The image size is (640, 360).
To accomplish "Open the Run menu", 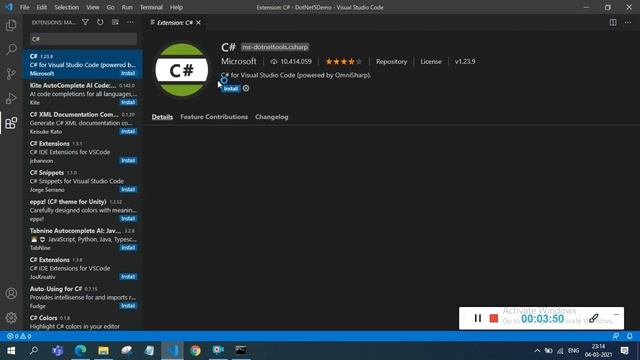I will [127, 7].
